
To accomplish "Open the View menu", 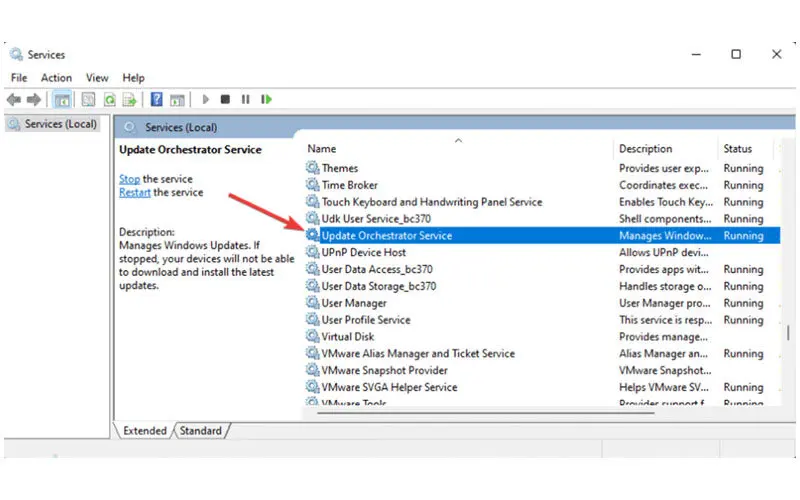I will tap(97, 78).
